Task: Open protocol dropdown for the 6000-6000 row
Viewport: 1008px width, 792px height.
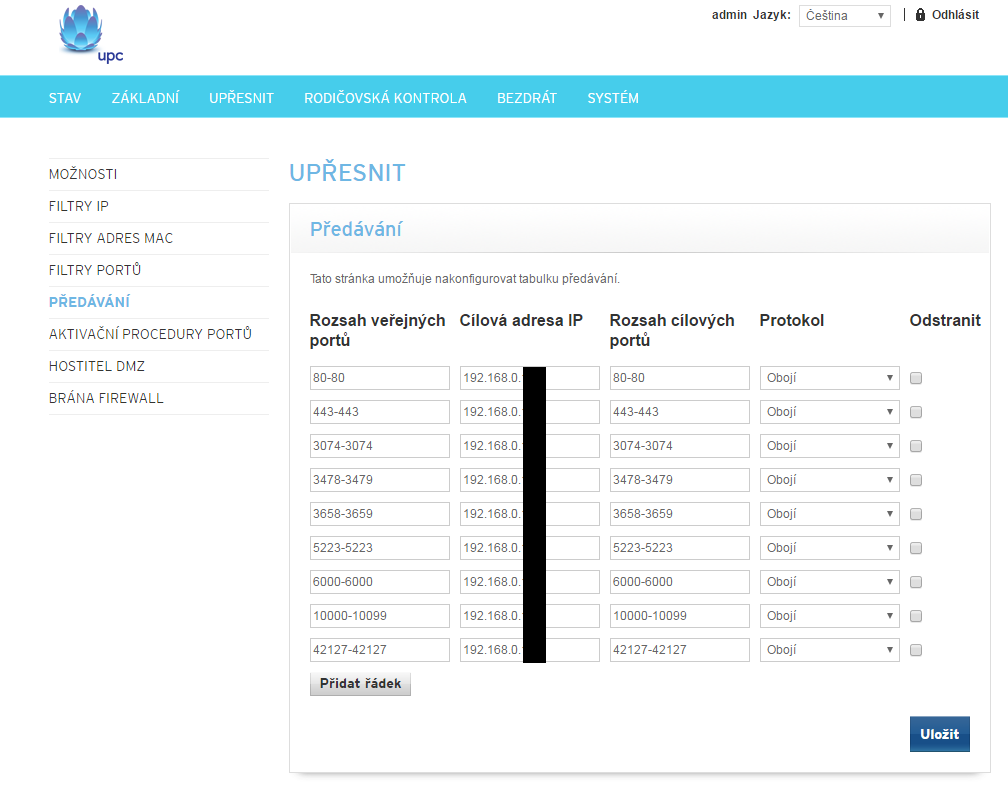Action: point(829,582)
